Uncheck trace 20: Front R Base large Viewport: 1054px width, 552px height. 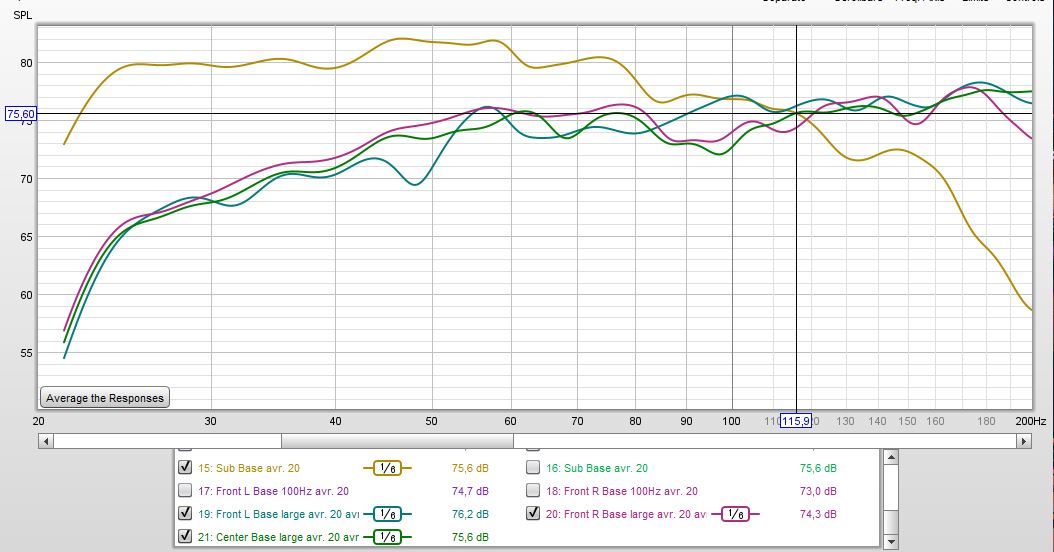pos(533,513)
